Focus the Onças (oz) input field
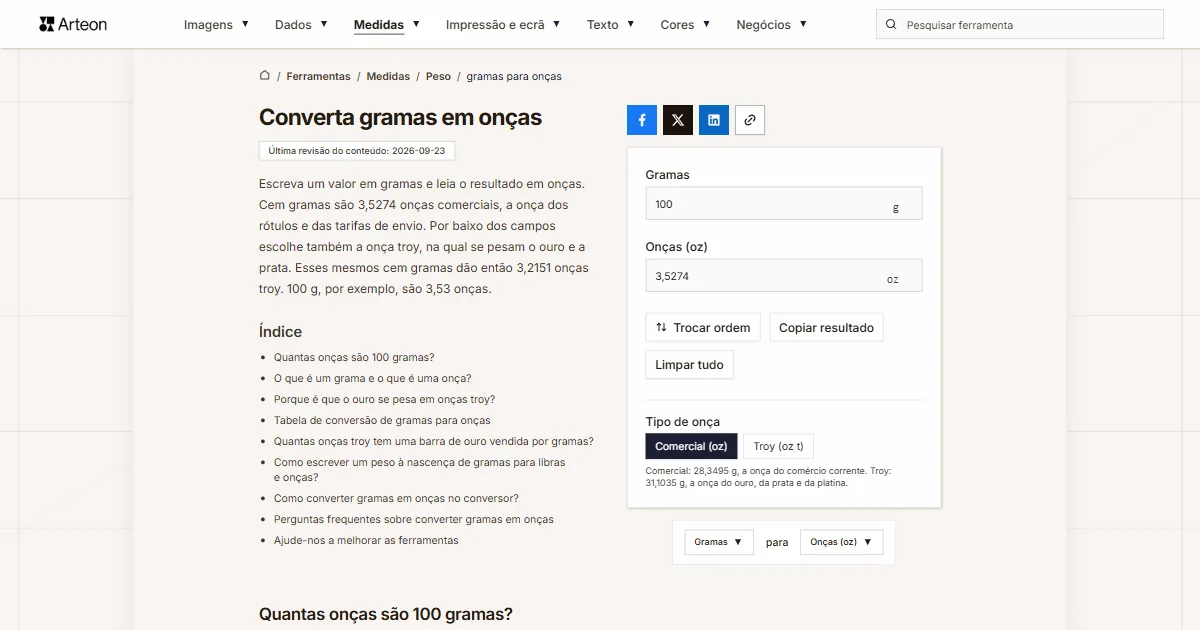1200x630 pixels. pos(784,276)
